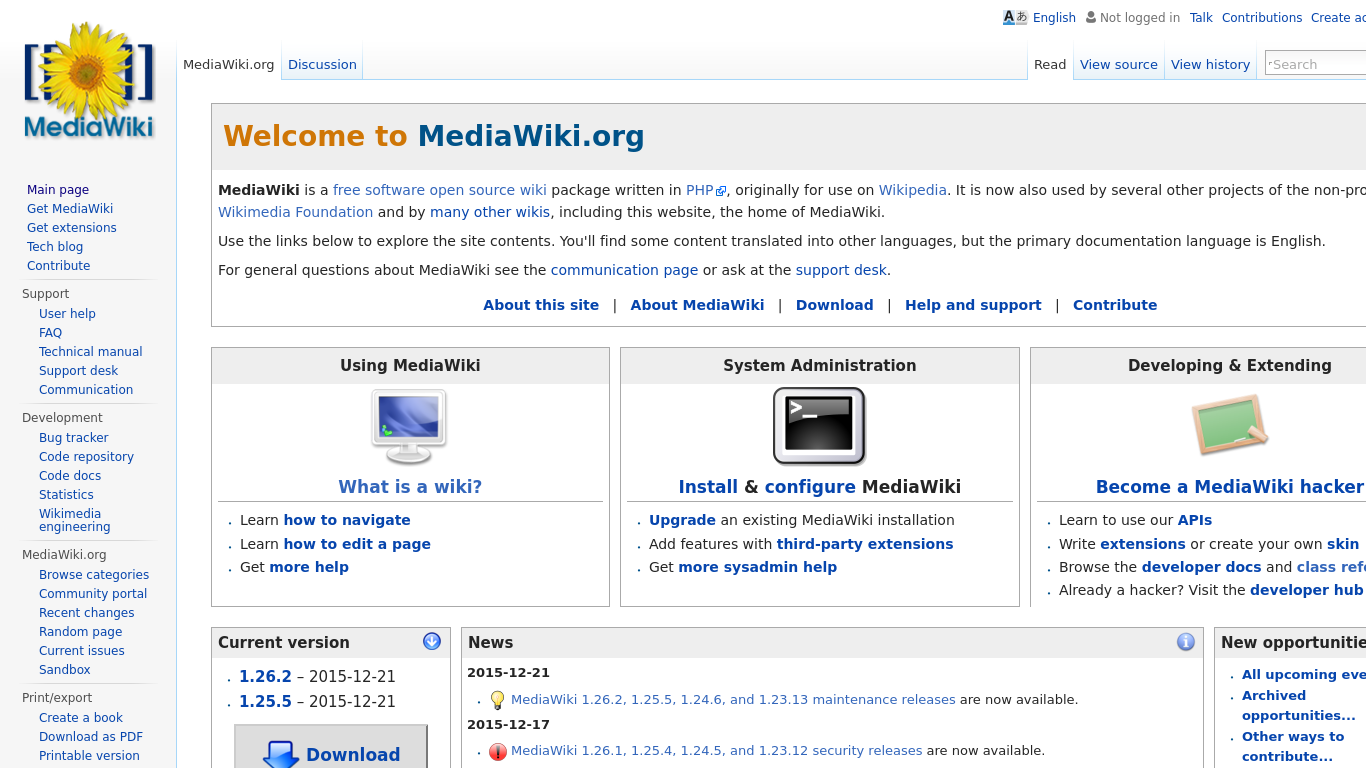This screenshot has height=768, width=1366.
Task: Open Printable version link
Action: [x=89, y=756]
